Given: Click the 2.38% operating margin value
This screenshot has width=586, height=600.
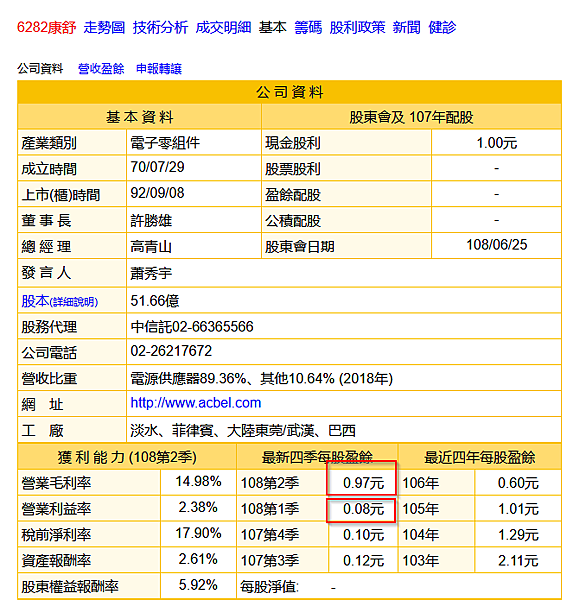Looking at the screenshot, I should tap(198, 507).
